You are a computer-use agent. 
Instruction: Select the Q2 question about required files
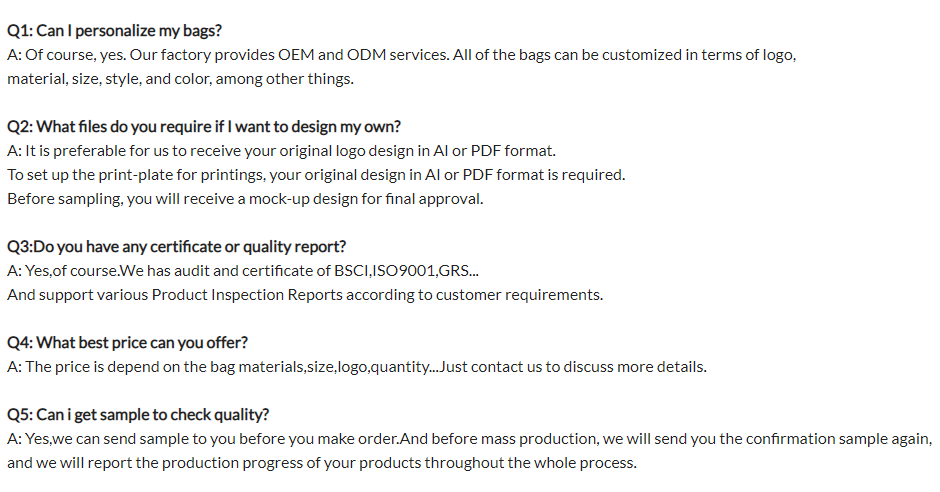pyautogui.click(x=204, y=127)
